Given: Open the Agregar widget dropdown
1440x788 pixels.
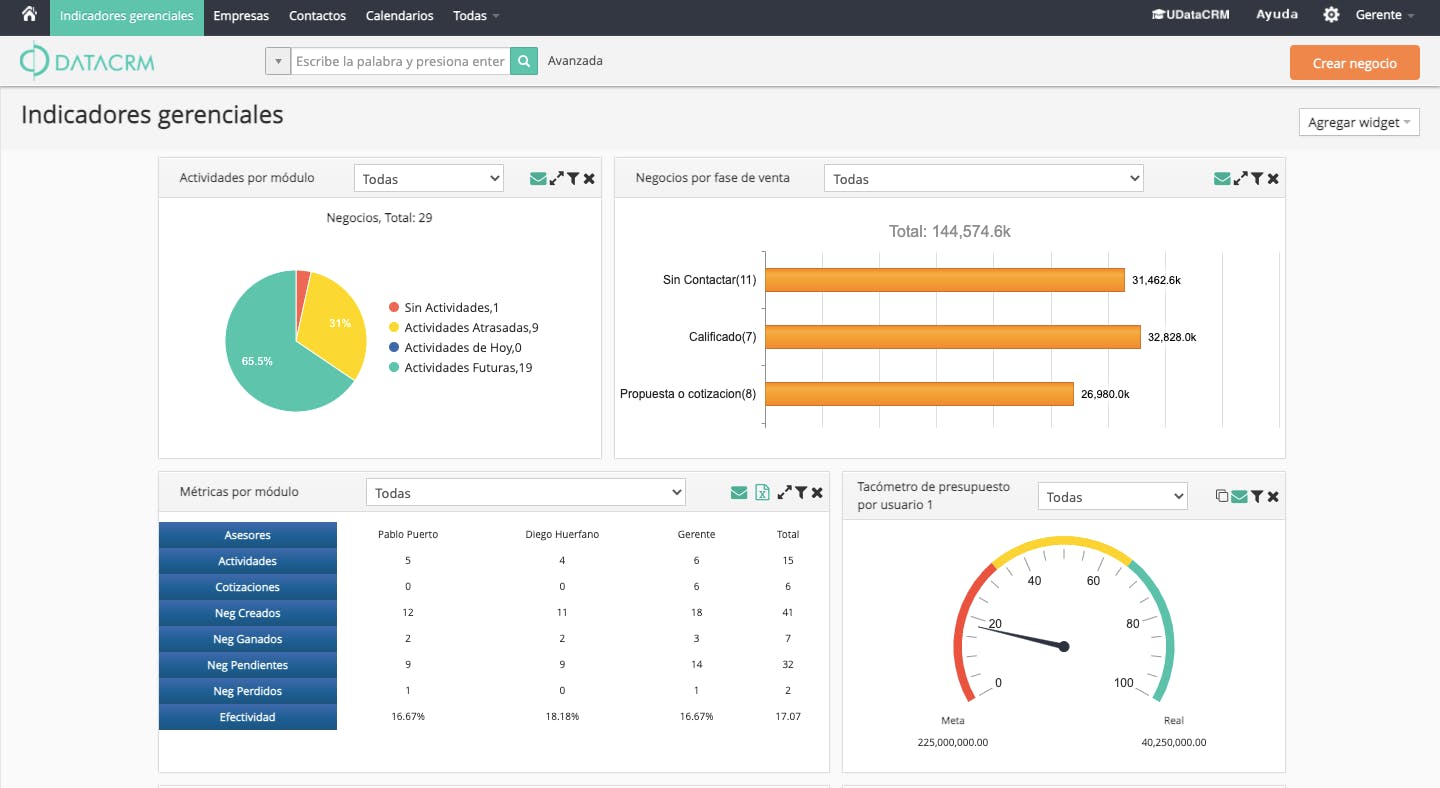Looking at the screenshot, I should click(1358, 122).
